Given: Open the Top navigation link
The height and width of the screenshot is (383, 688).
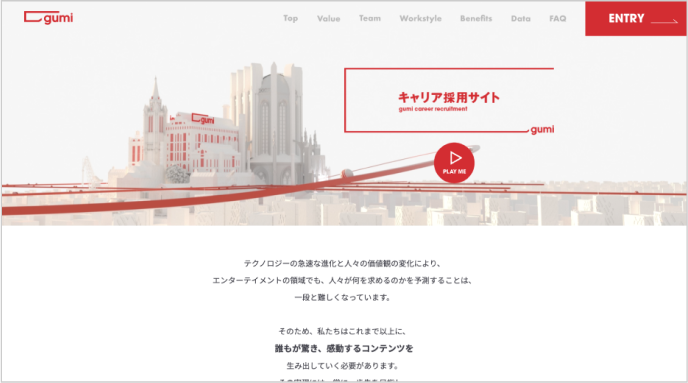Looking at the screenshot, I should tap(290, 18).
